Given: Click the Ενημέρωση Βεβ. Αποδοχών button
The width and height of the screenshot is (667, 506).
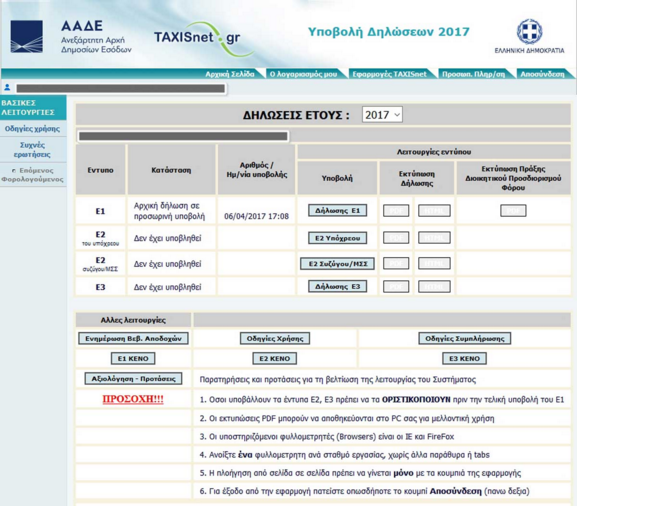Looking at the screenshot, I should 133,338.
